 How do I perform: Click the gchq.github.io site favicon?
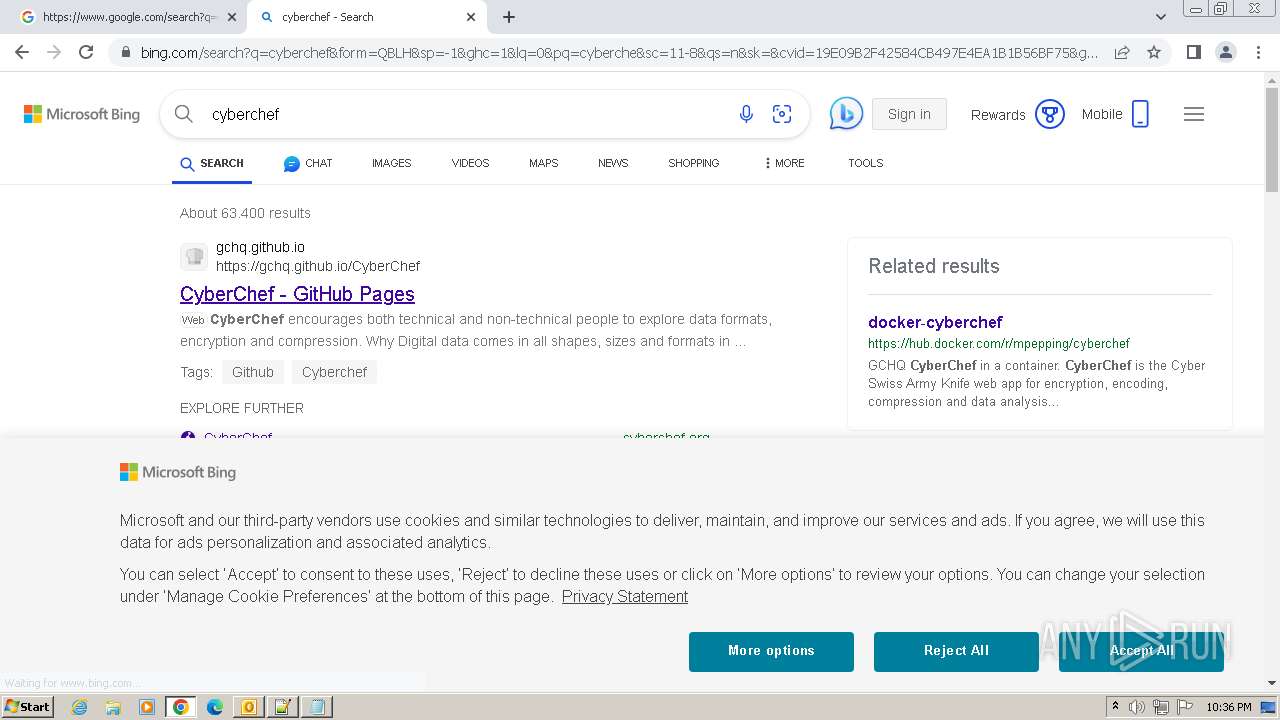click(x=194, y=257)
